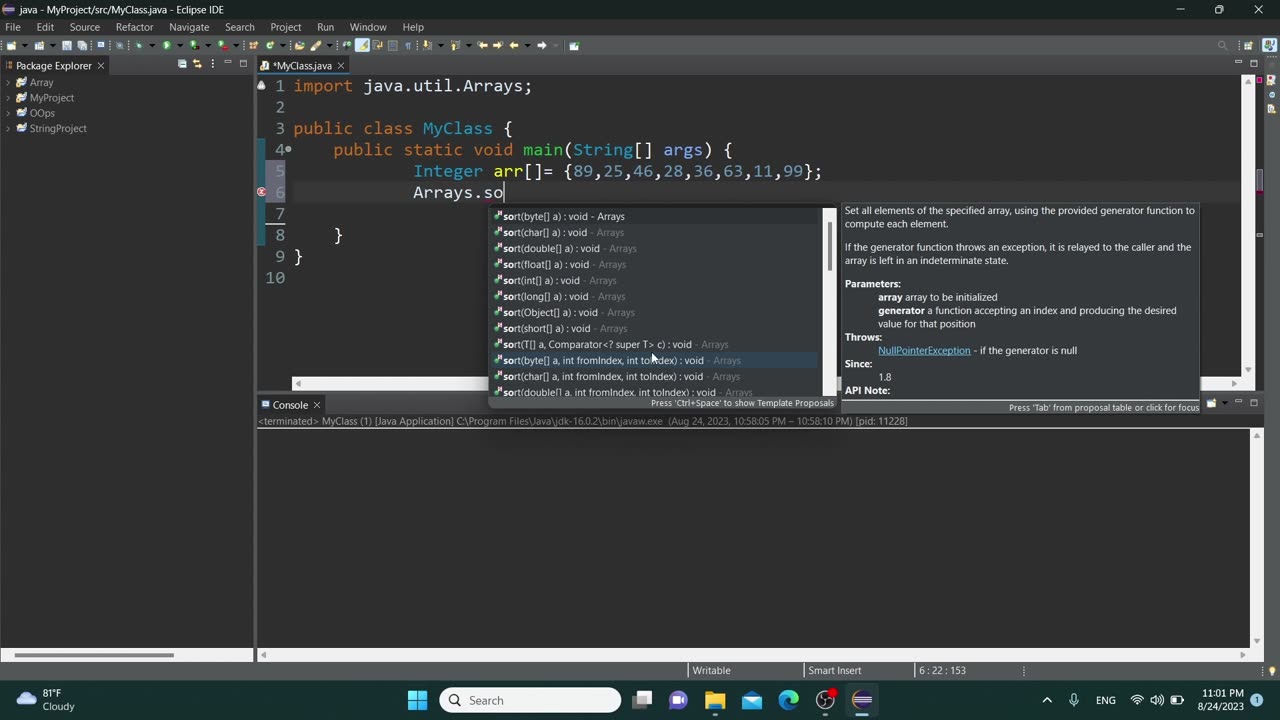Open the File menu
The image size is (1280, 720).
pyautogui.click(x=13, y=27)
